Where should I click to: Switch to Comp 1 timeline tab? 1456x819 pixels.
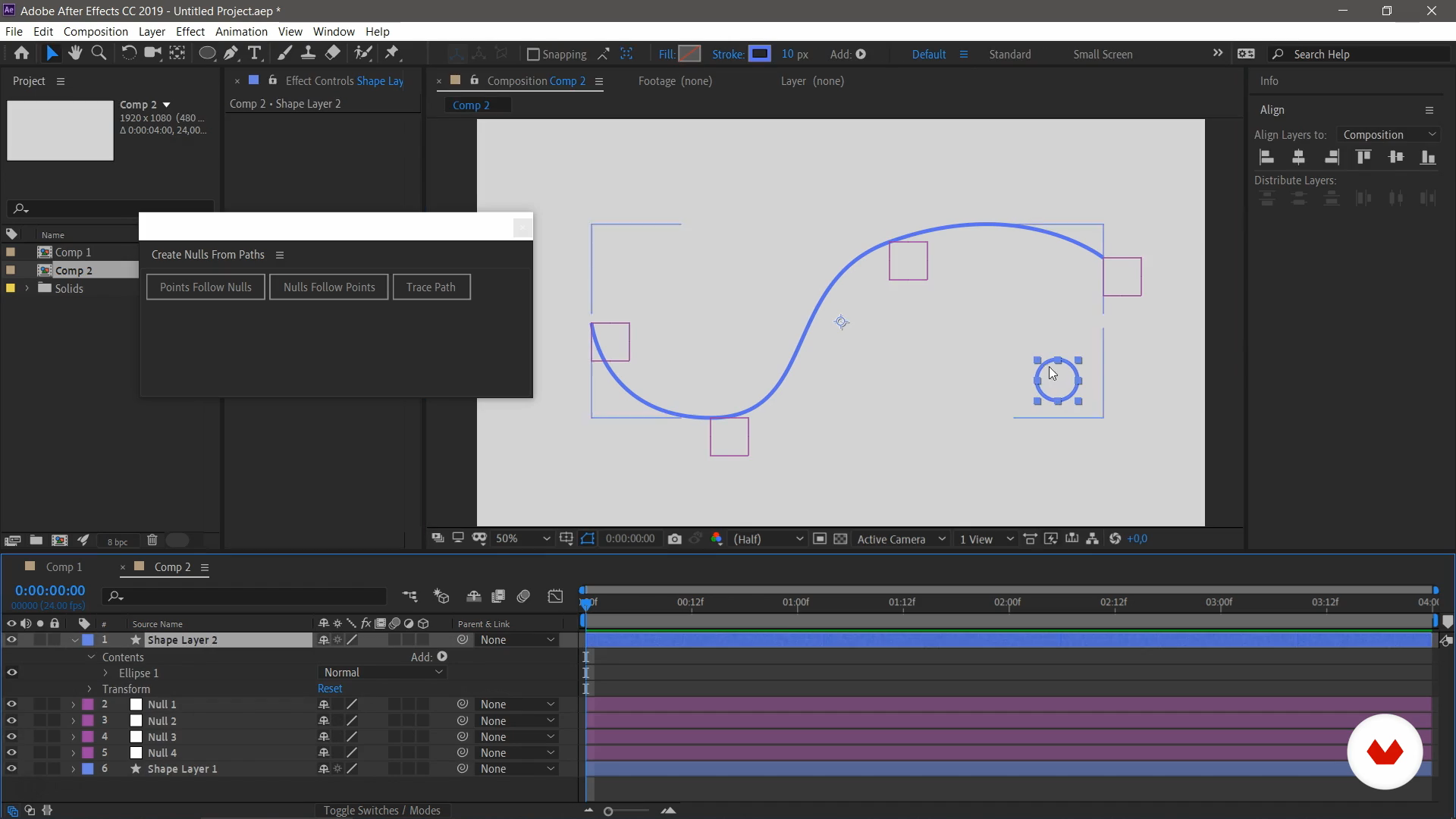[x=64, y=567]
